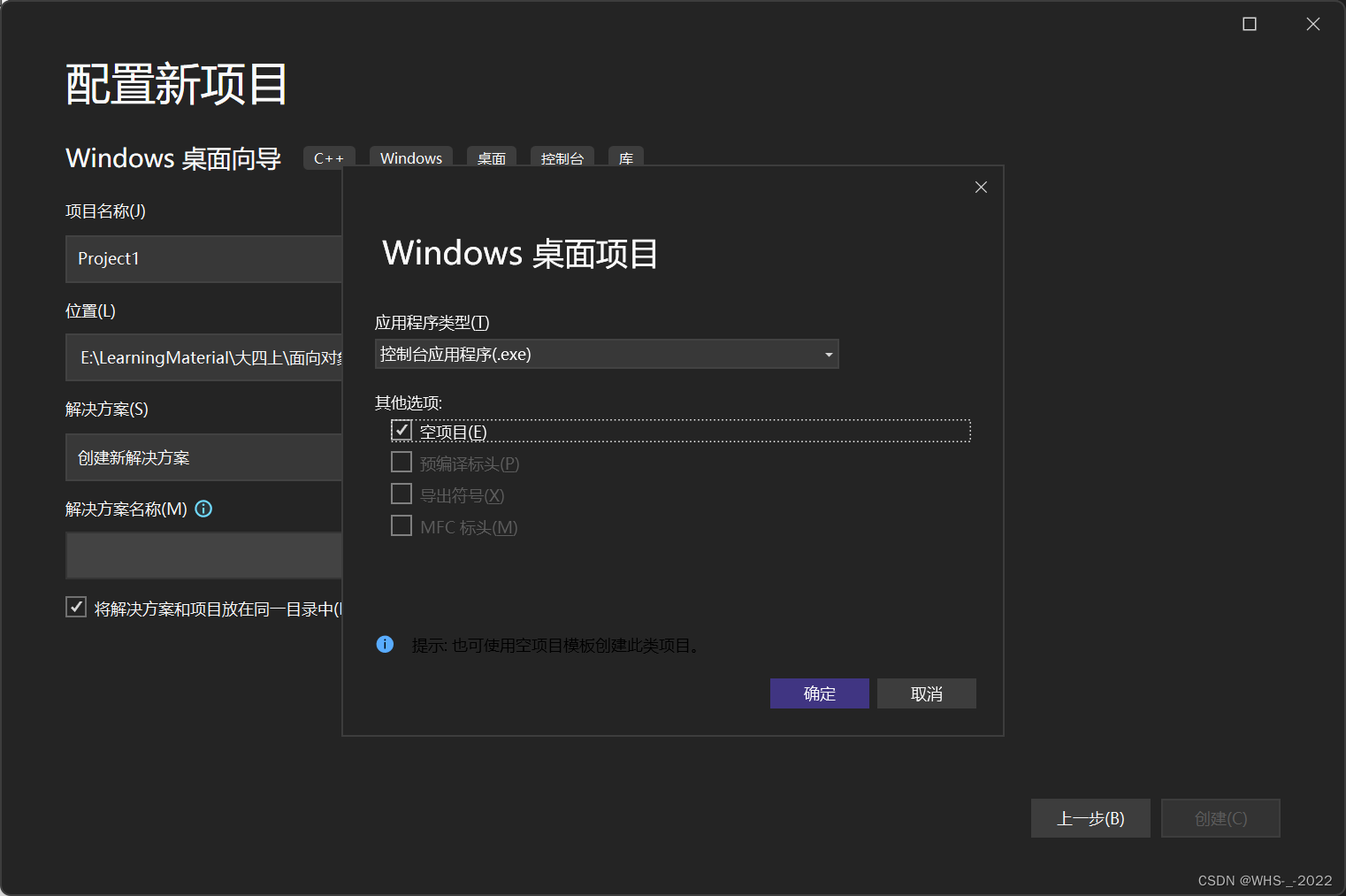Open the 创建新解决方案 solution dropdown

(x=203, y=457)
